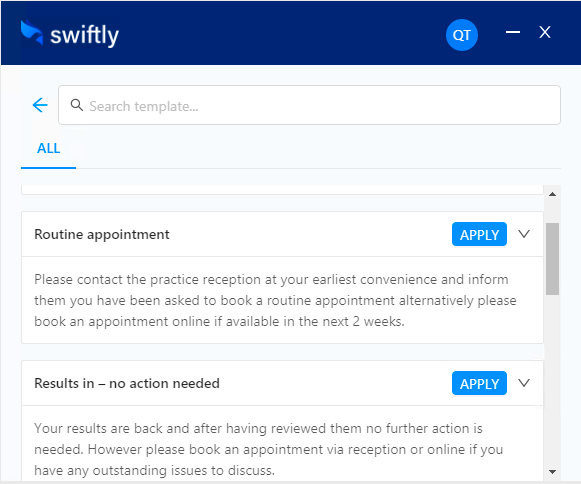Screen dimensions: 581x484
Task: Focus the Search template field
Action: 309,105
